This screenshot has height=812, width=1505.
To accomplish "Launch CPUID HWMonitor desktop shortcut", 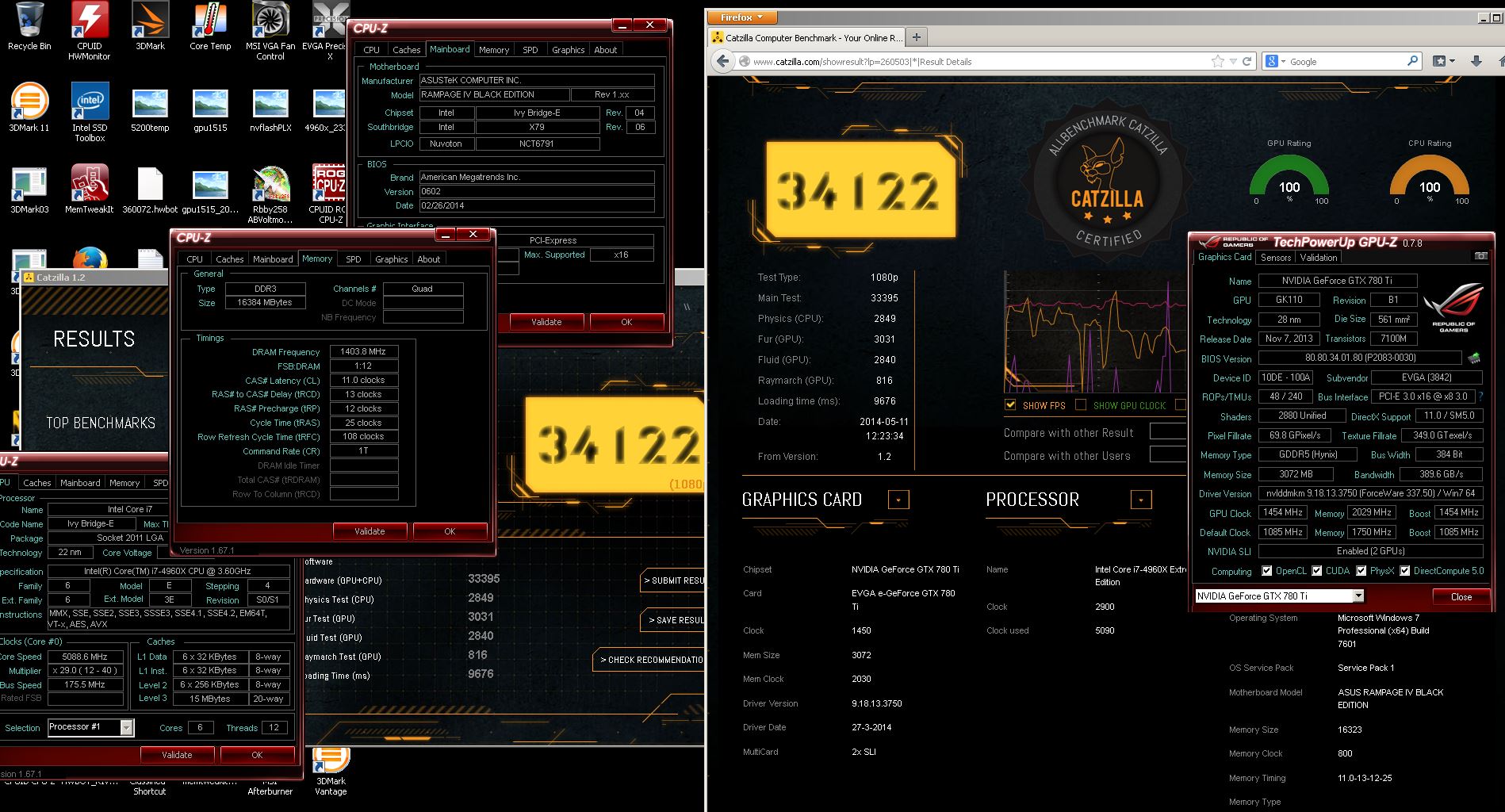I will pyautogui.click(x=90, y=32).
